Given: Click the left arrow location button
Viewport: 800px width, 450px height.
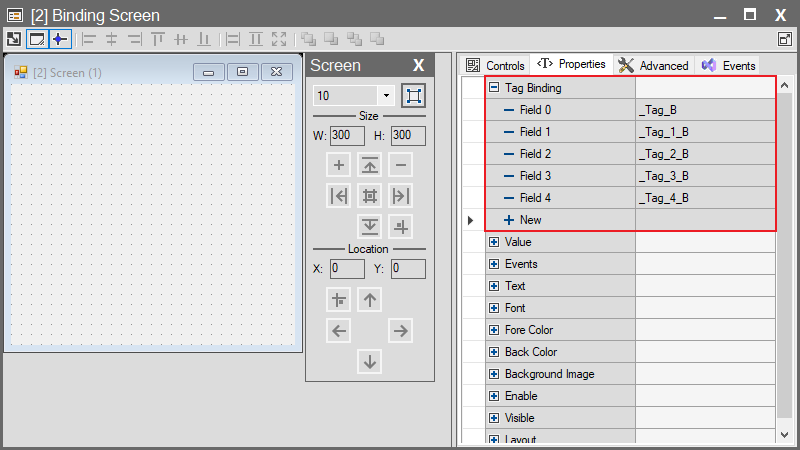Looking at the screenshot, I should (x=340, y=330).
